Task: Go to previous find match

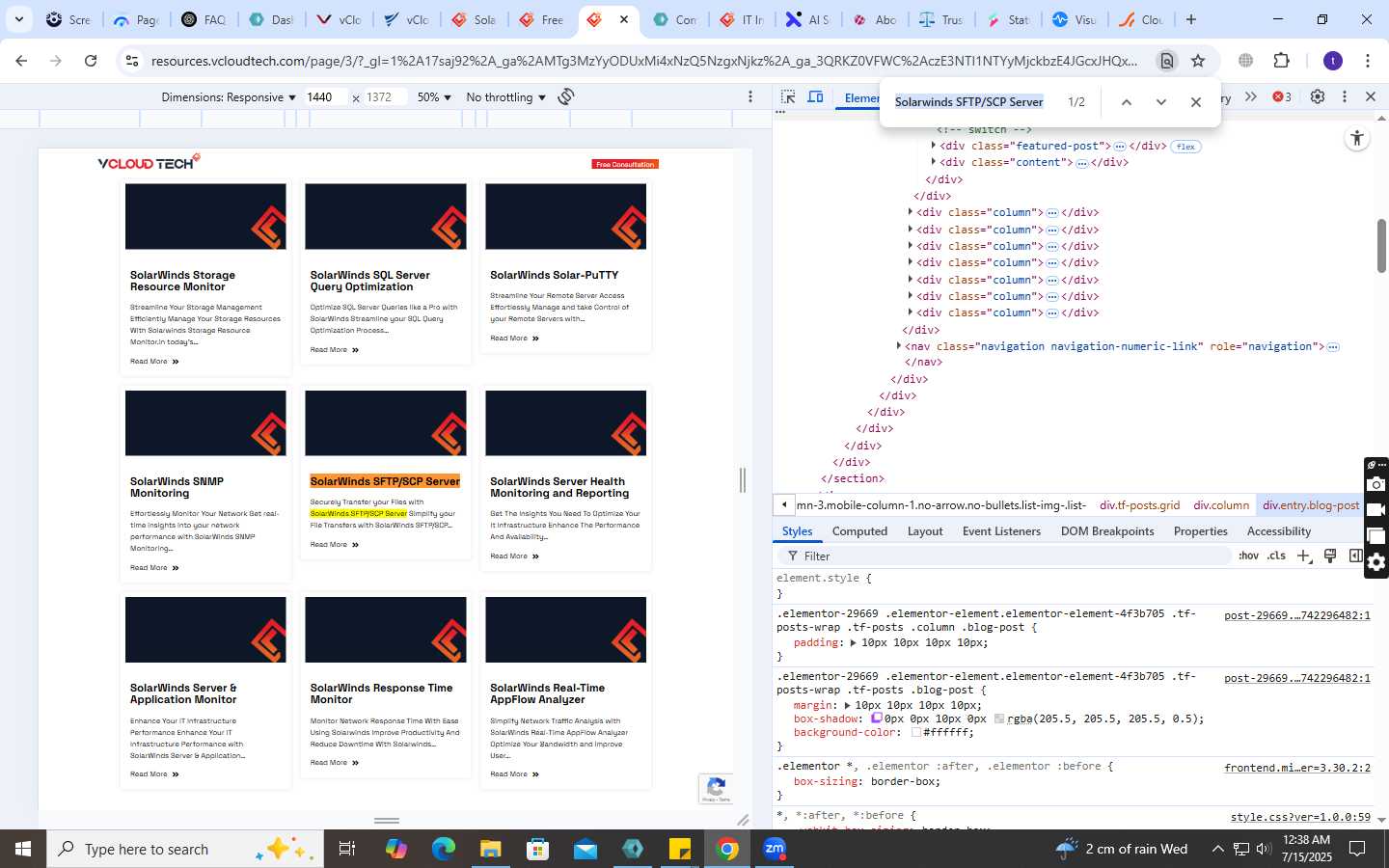Action: coord(1126,102)
